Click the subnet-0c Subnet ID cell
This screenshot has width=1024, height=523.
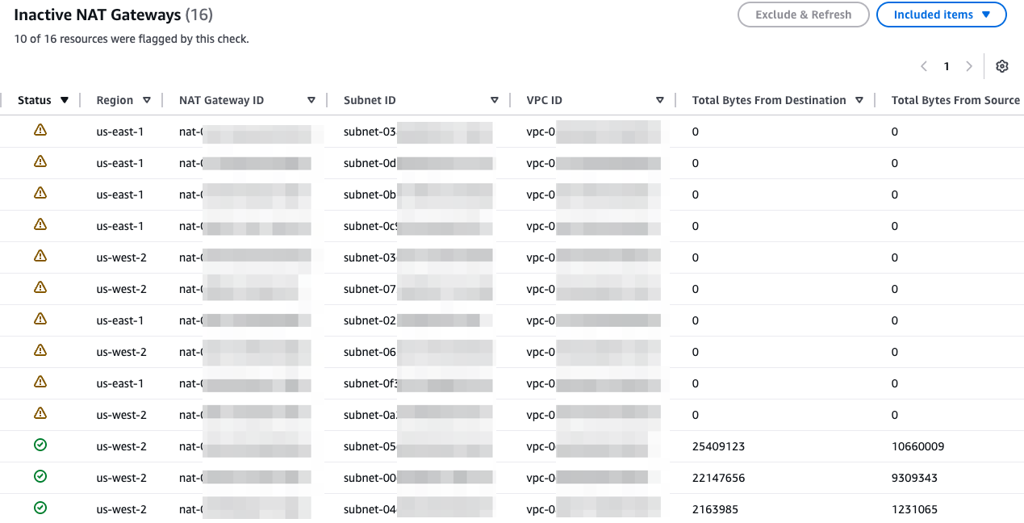coord(418,226)
